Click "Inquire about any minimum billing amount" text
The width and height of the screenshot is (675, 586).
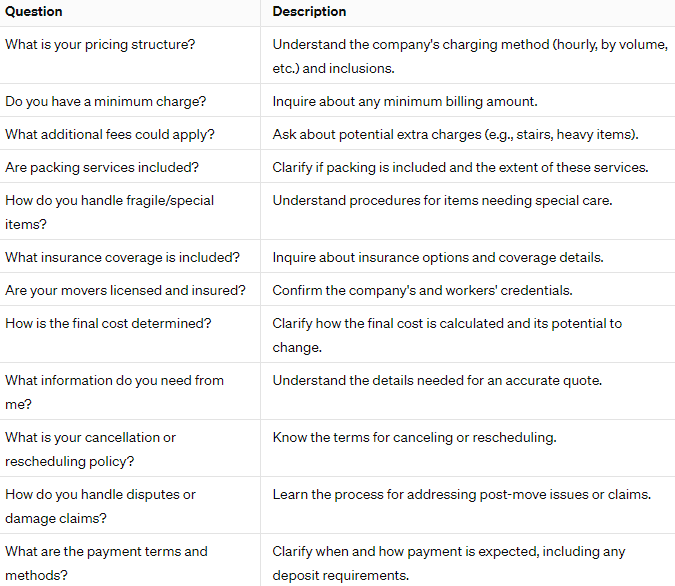pos(402,102)
